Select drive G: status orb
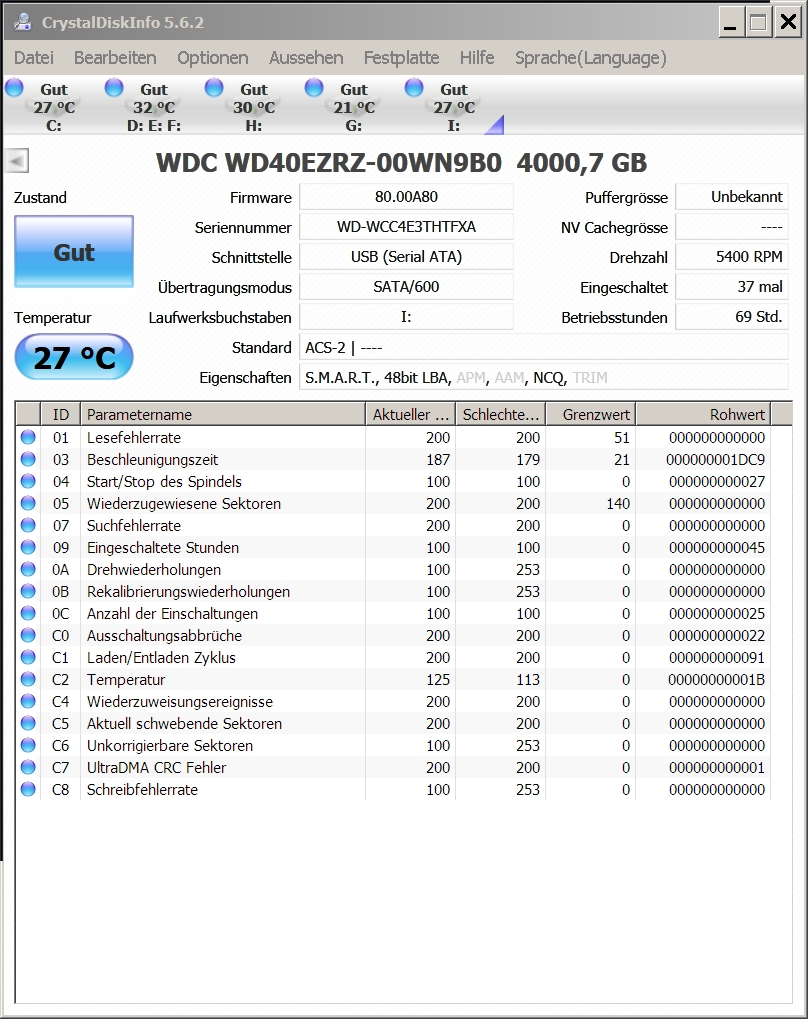 pyautogui.click(x=314, y=87)
